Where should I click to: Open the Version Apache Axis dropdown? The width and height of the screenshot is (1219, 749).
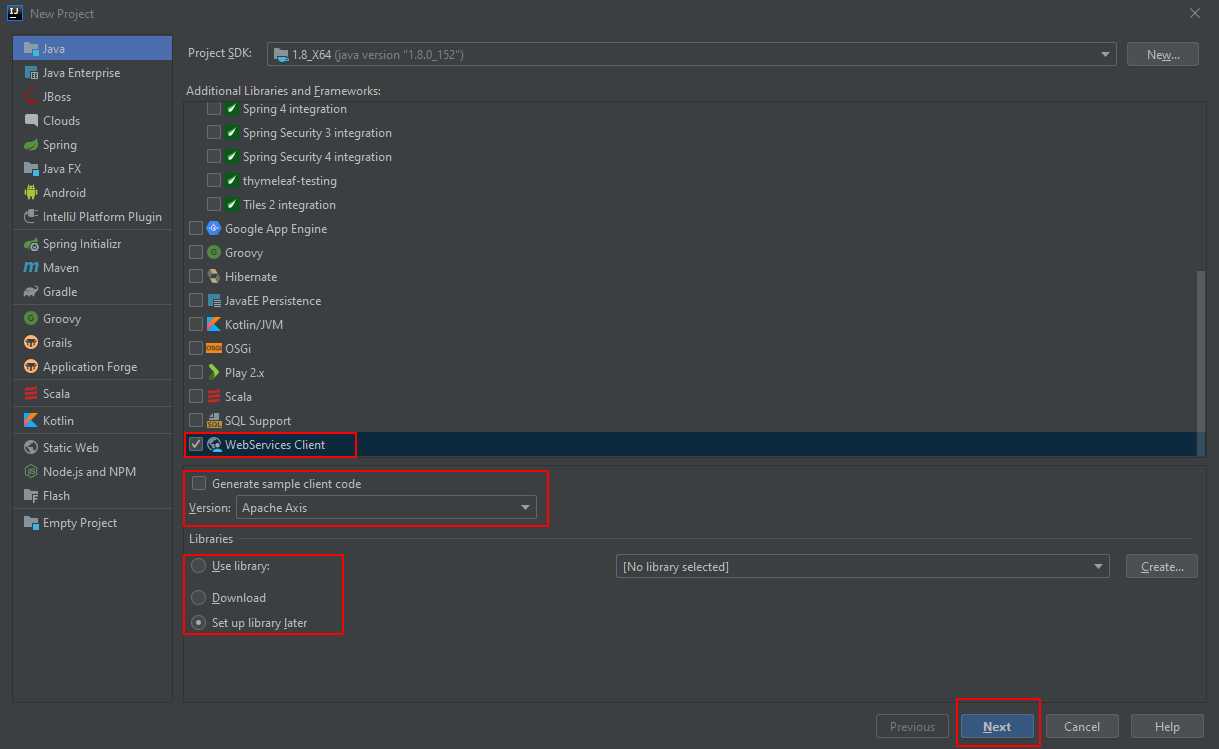point(386,507)
